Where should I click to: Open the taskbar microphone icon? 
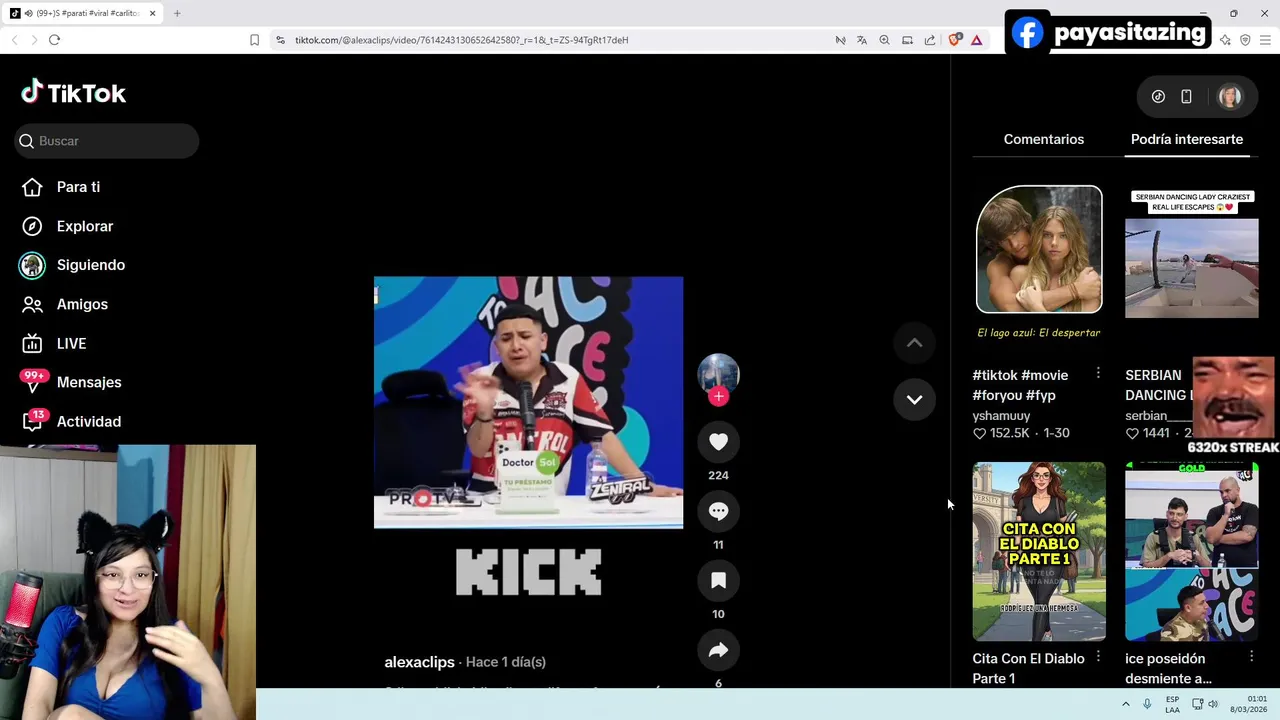pyautogui.click(x=1147, y=704)
